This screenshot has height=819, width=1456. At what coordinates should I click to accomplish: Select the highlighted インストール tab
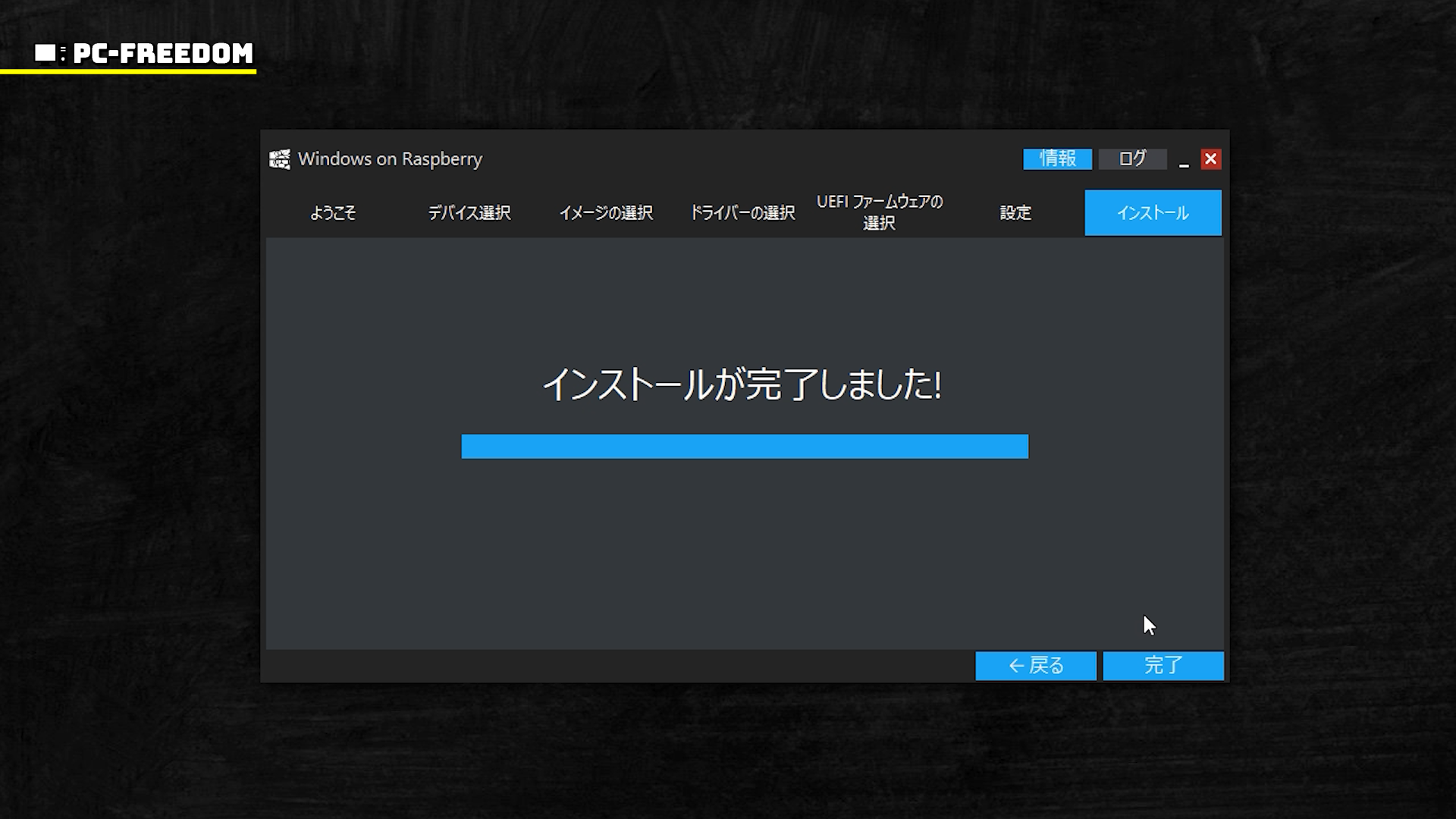click(x=1153, y=213)
